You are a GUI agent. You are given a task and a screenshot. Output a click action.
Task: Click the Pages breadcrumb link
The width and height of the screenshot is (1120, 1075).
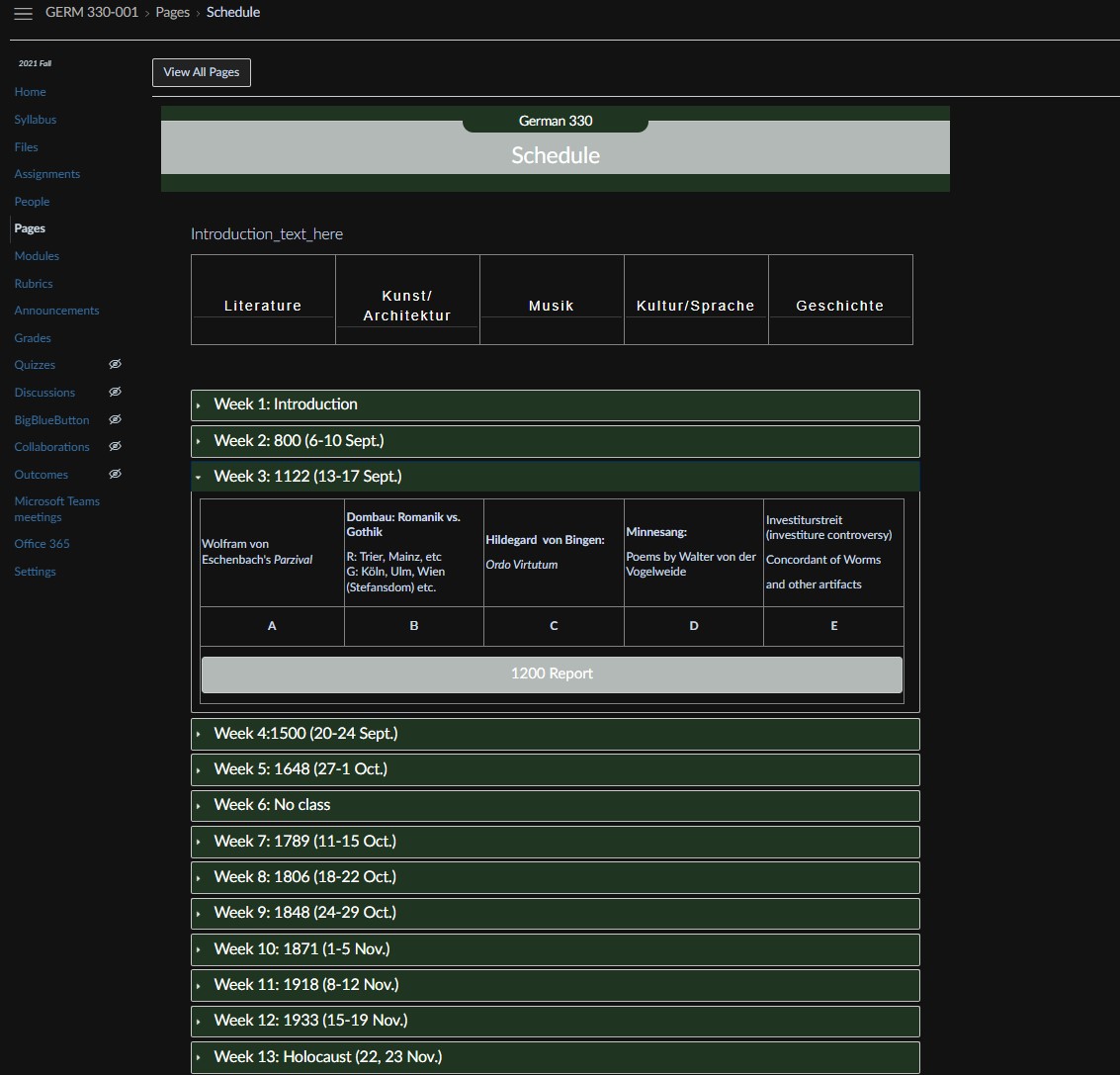[172, 13]
